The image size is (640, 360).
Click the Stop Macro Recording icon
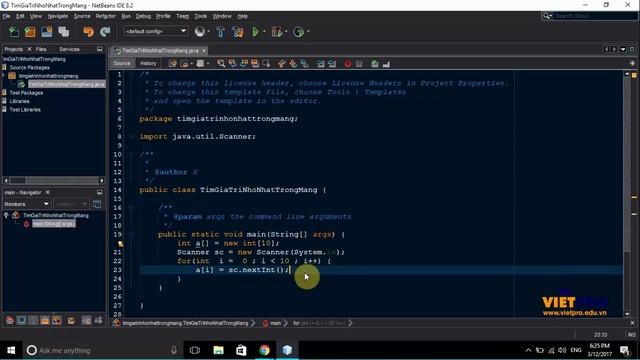(x=359, y=63)
